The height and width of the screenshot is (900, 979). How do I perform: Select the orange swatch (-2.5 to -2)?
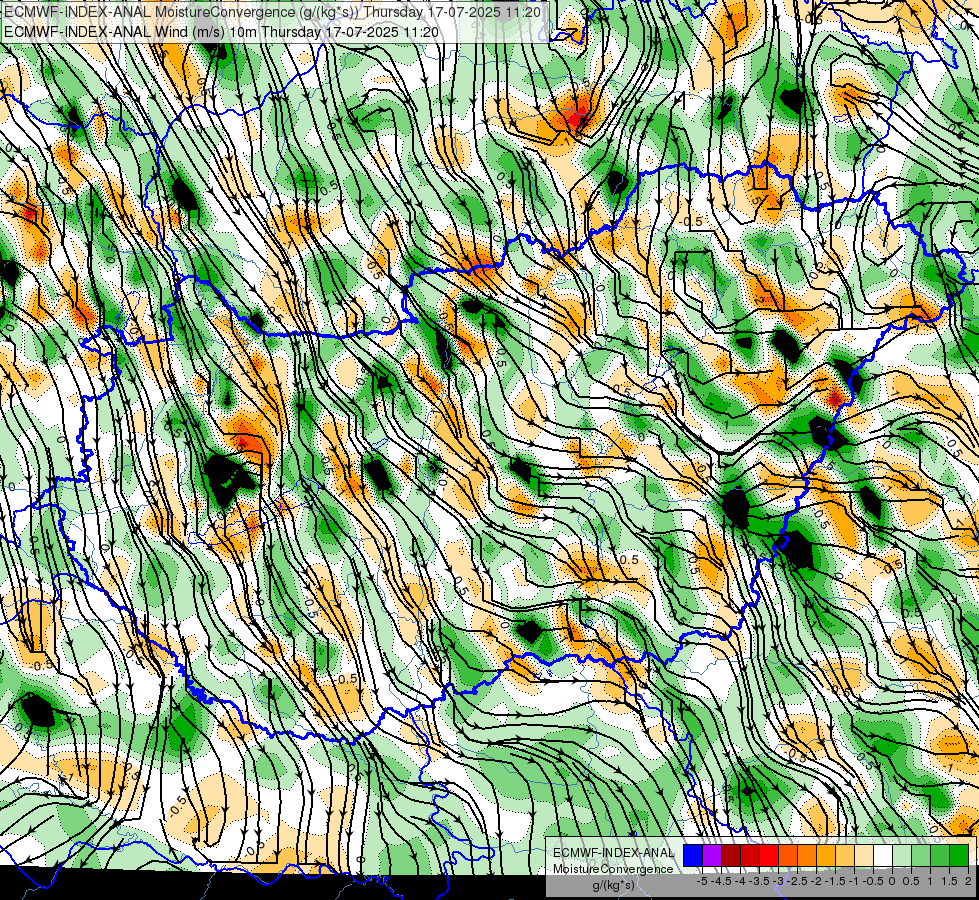pos(807,855)
